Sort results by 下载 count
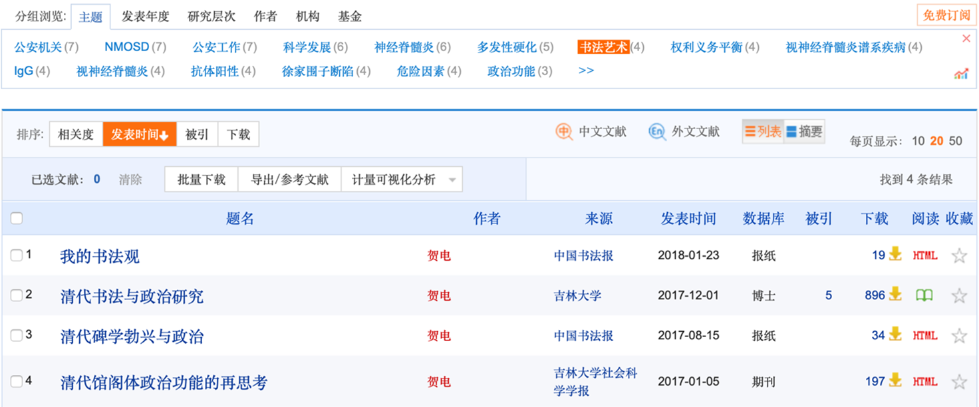This screenshot has height=407, width=979. [238, 134]
